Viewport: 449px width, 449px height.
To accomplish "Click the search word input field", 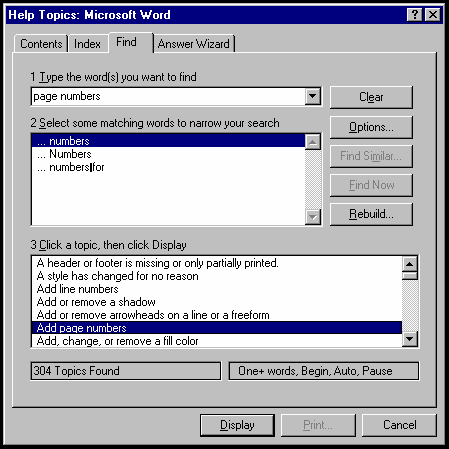I will pos(168,97).
